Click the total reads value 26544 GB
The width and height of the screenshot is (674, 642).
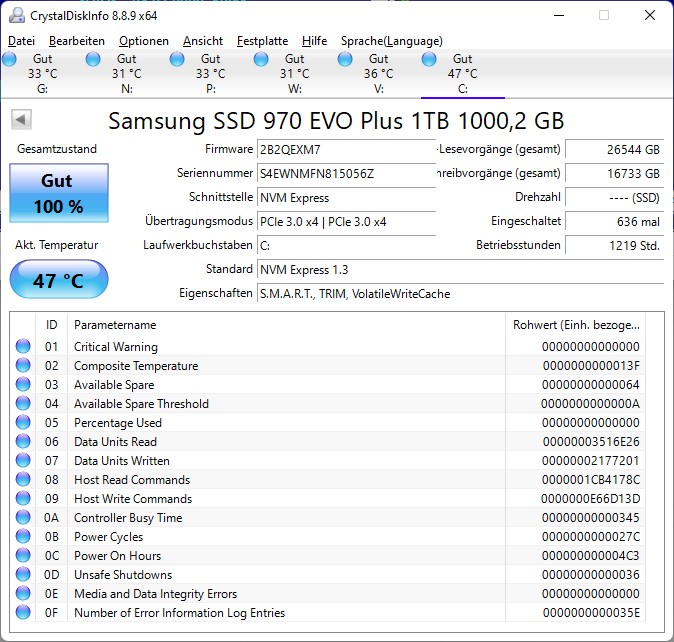coord(615,150)
